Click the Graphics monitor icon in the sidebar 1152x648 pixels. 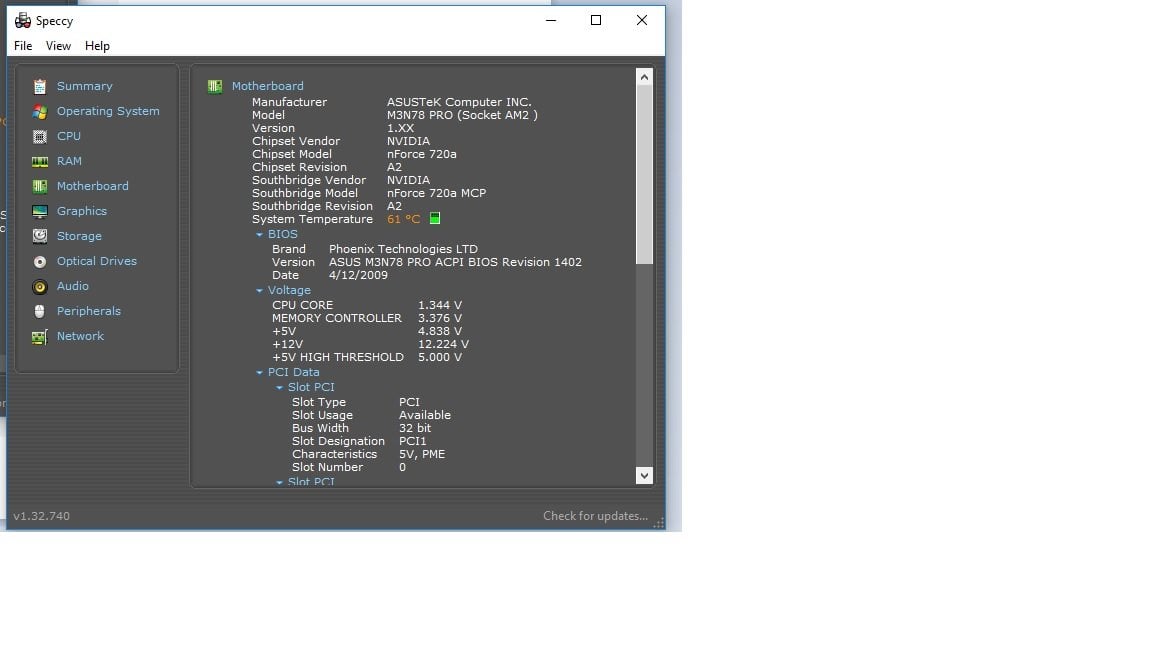pyautogui.click(x=40, y=212)
